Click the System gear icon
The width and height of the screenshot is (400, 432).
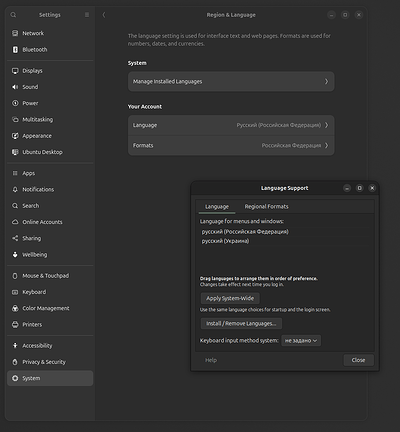tap(15, 378)
